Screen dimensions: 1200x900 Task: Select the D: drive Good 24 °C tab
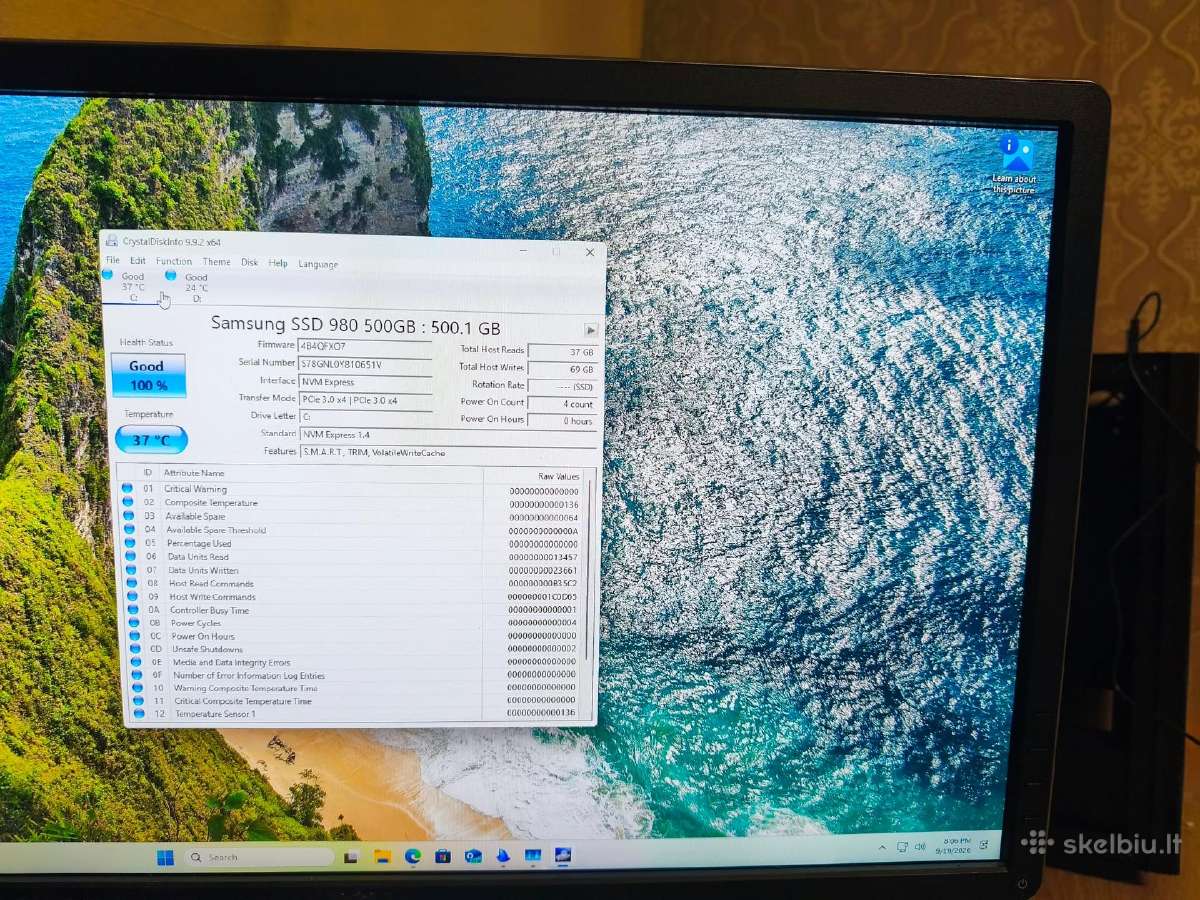coord(196,287)
